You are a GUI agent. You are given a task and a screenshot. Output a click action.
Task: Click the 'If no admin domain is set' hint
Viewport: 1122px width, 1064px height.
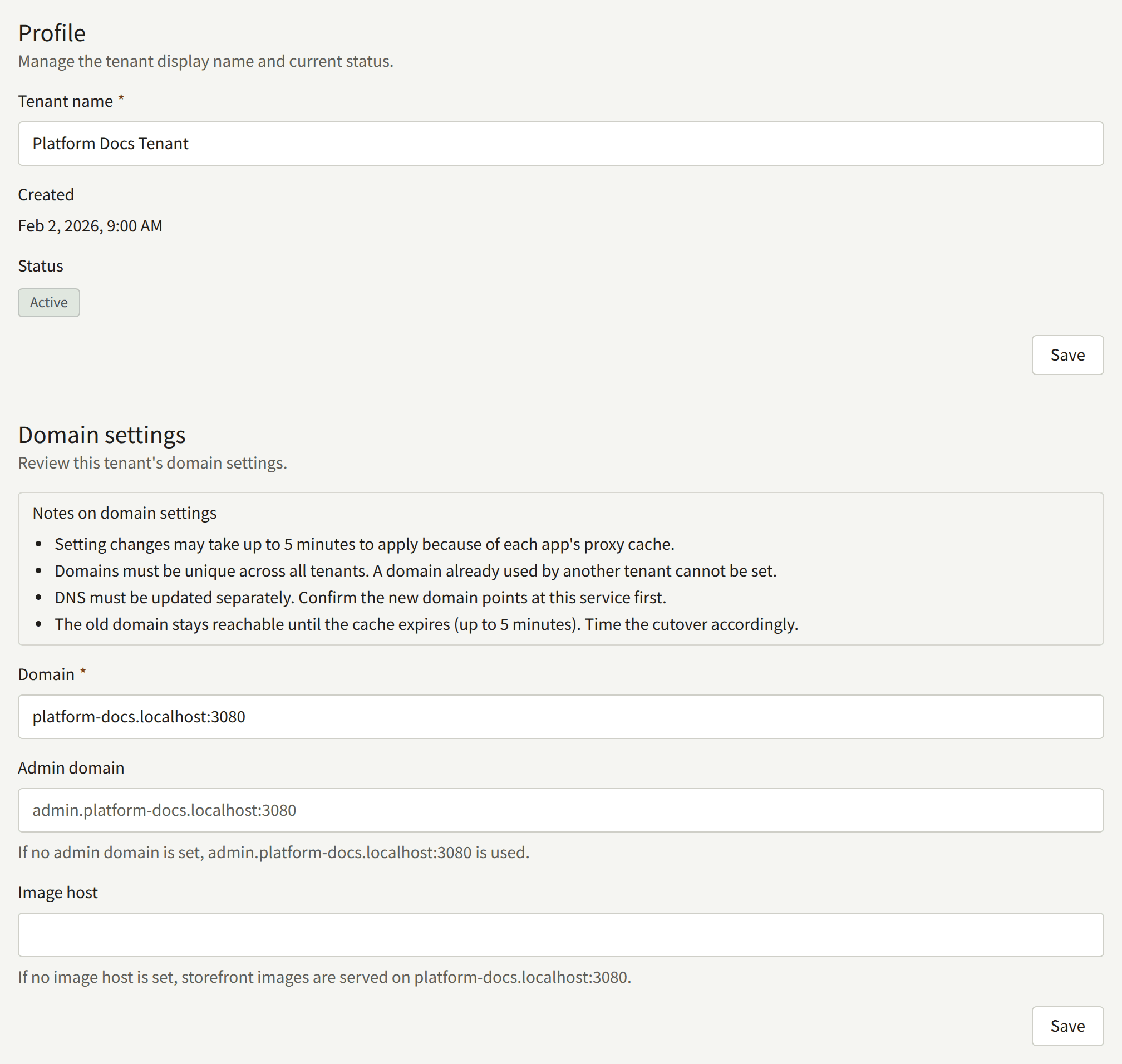coord(273,853)
